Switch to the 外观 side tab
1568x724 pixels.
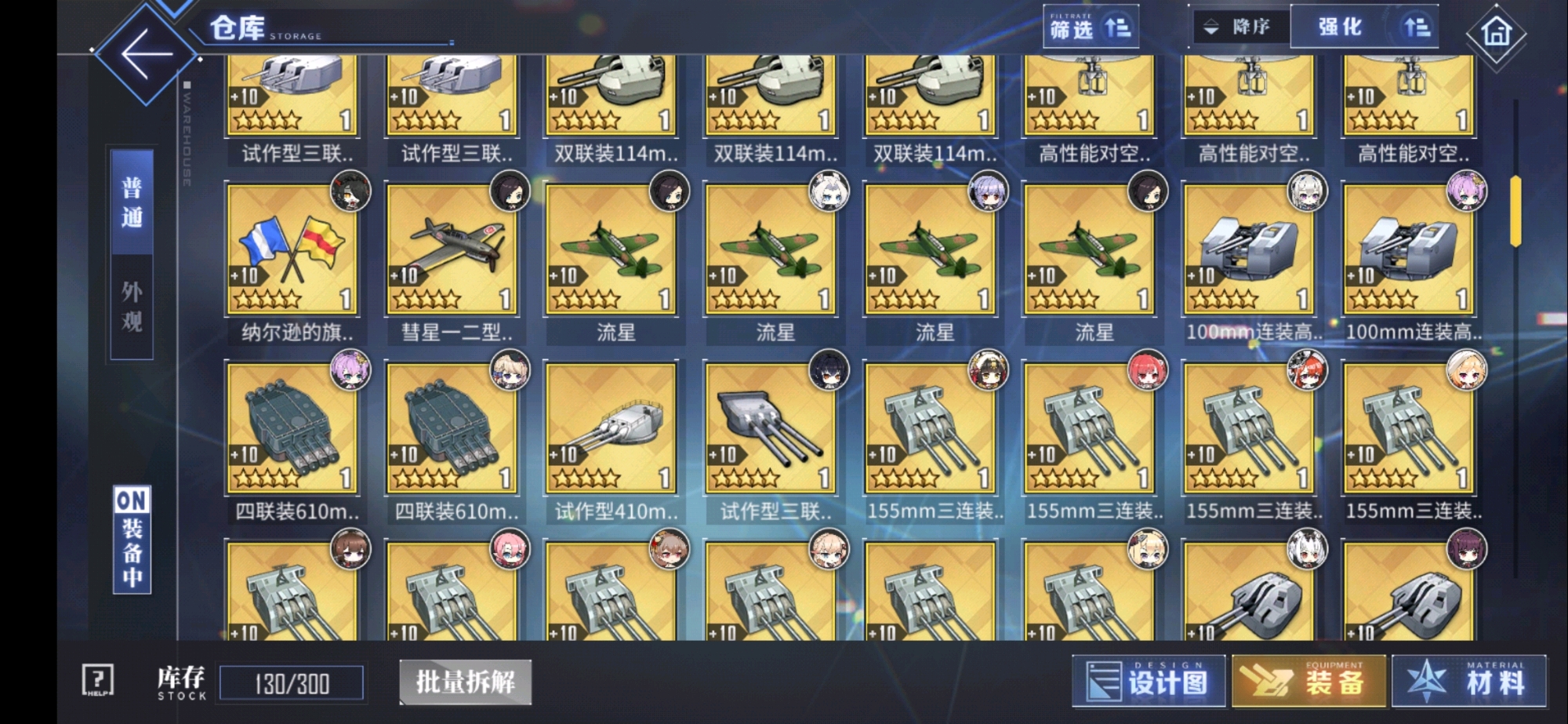(x=132, y=307)
